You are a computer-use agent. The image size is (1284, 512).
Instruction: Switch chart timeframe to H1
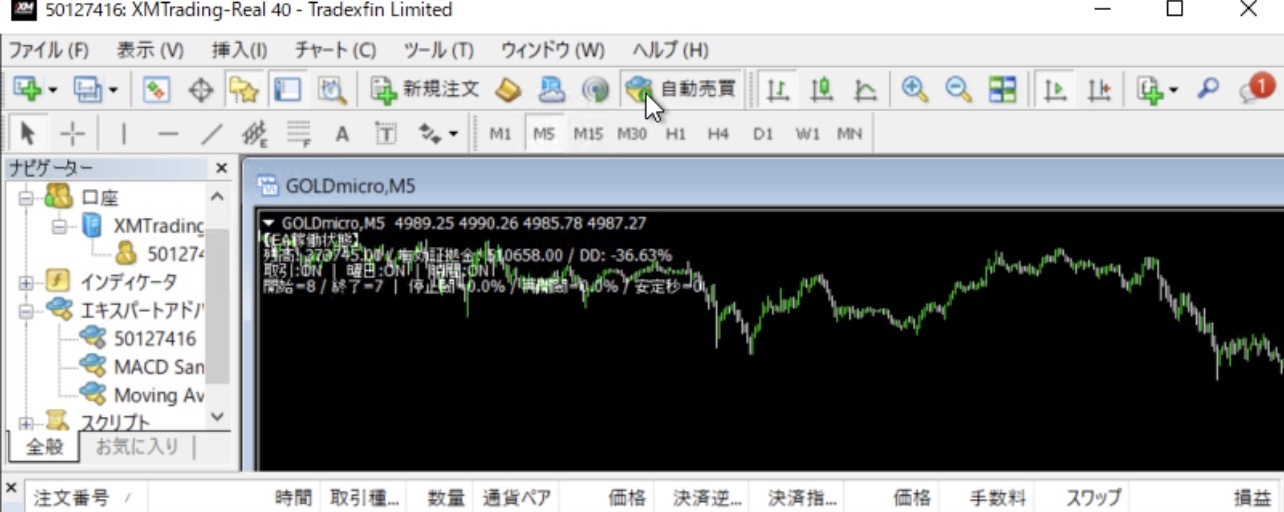tap(676, 134)
